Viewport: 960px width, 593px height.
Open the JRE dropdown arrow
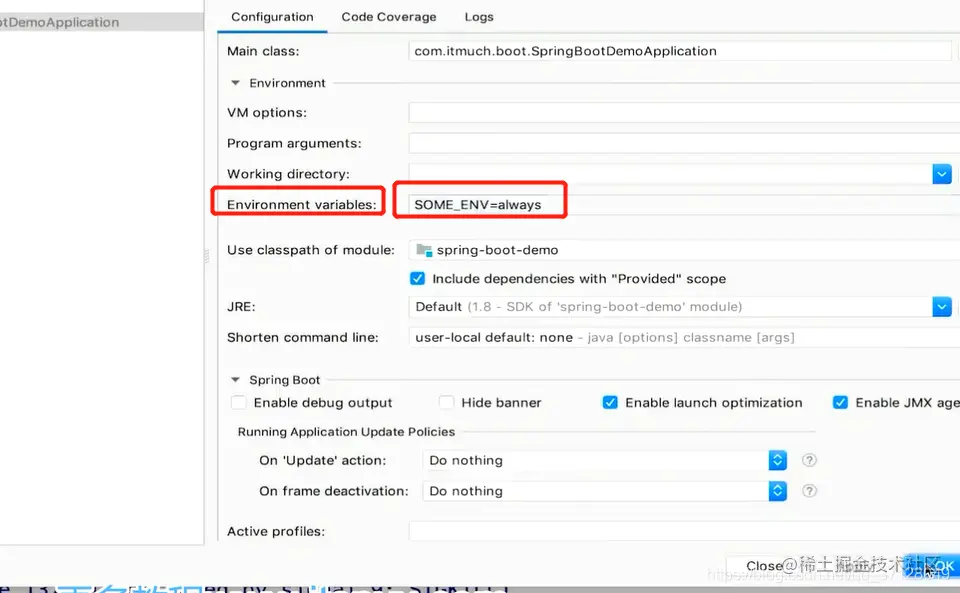(x=942, y=307)
